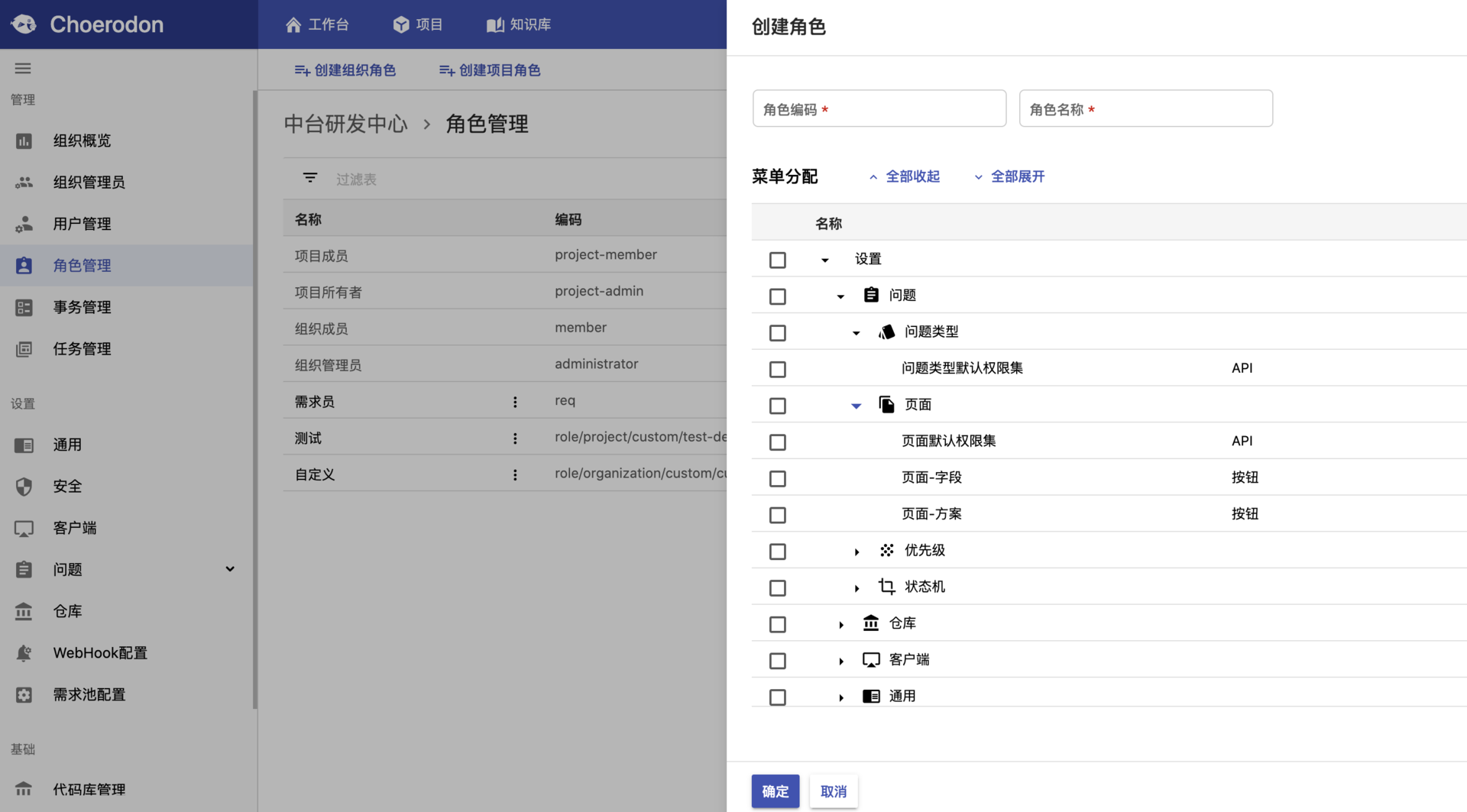This screenshot has height=812, width=1467.
Task: Click the 通用 settings icon in sidebar
Action: pos(24,445)
